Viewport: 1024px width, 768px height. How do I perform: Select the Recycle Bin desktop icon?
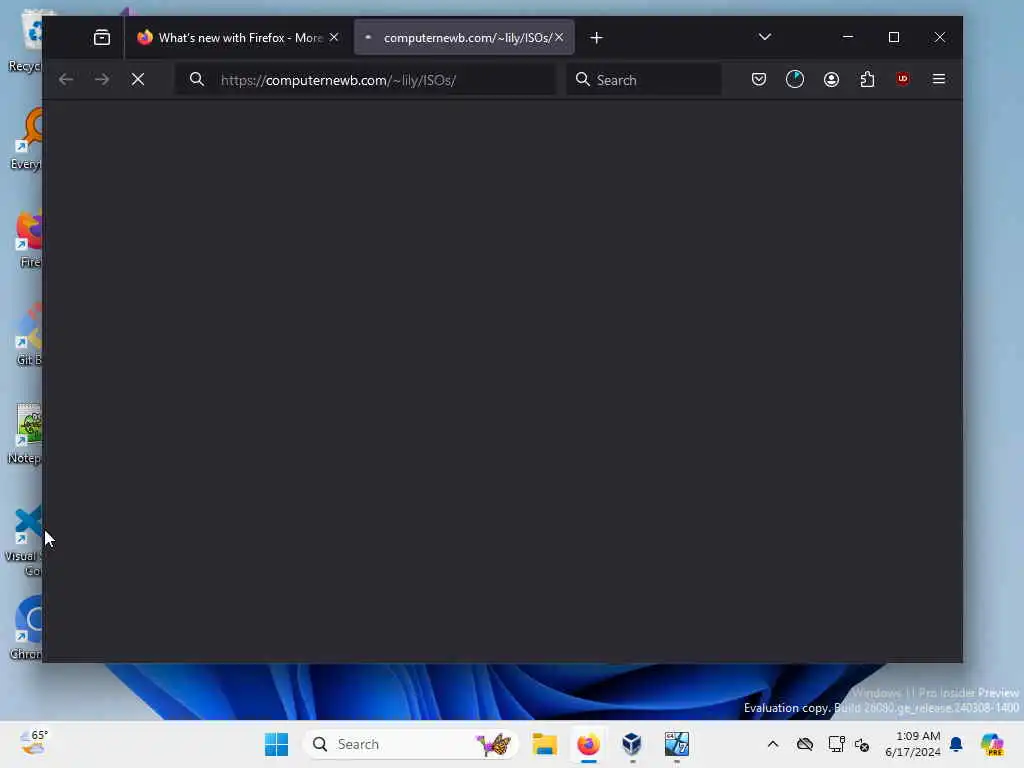(x=26, y=41)
